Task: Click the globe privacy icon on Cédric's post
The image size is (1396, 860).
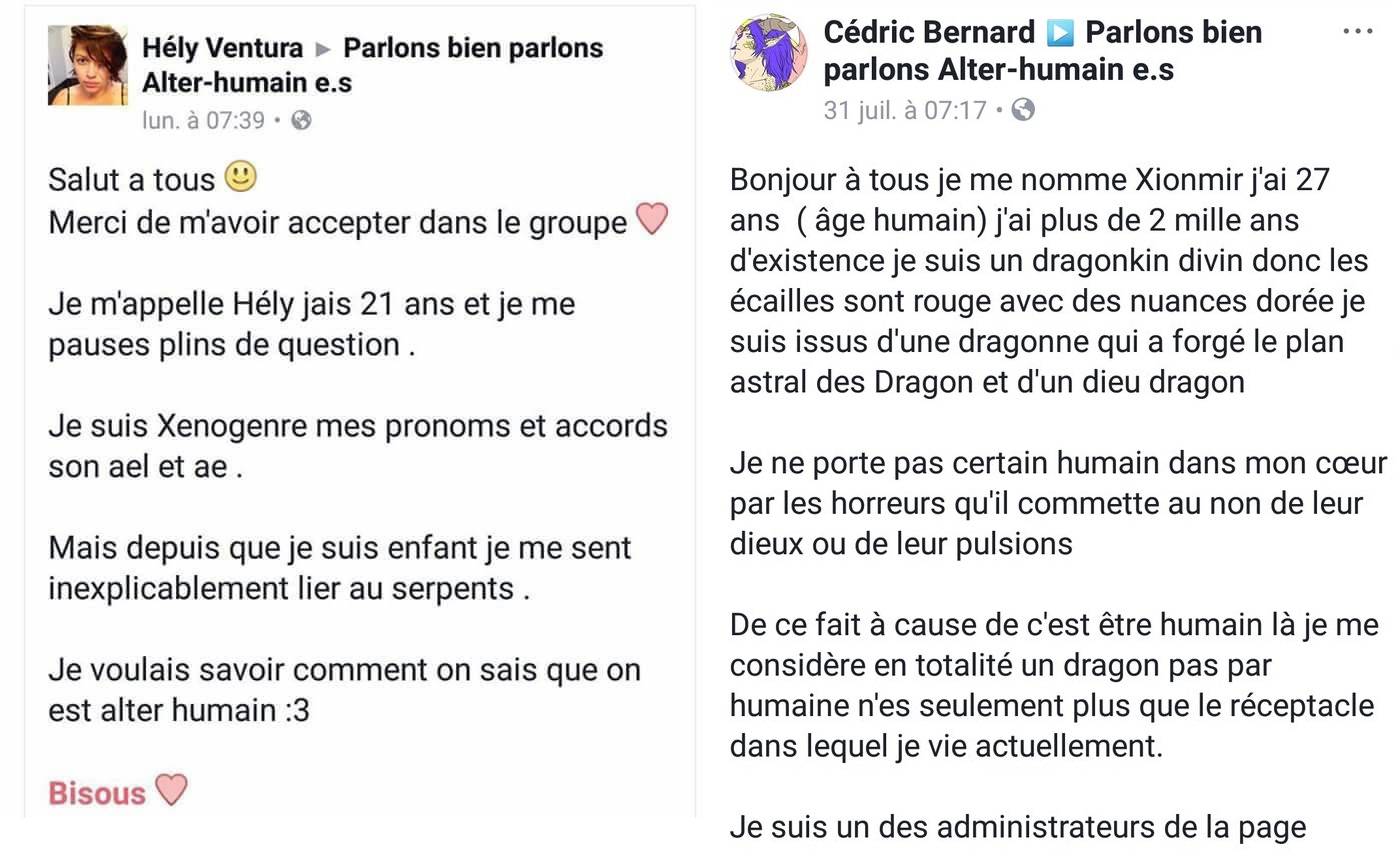Action: pos(1023,109)
